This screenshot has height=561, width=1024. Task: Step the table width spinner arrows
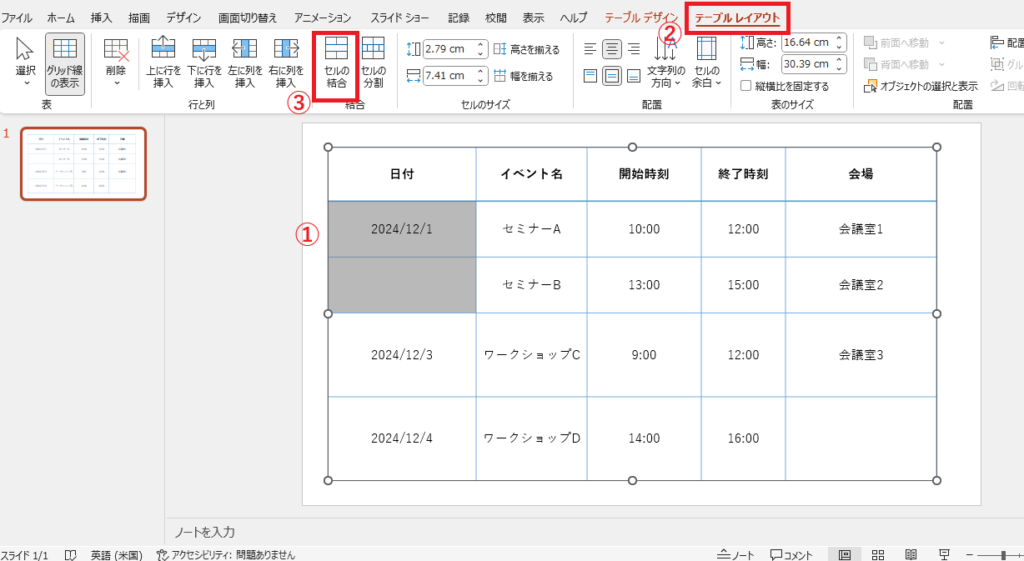(839, 64)
